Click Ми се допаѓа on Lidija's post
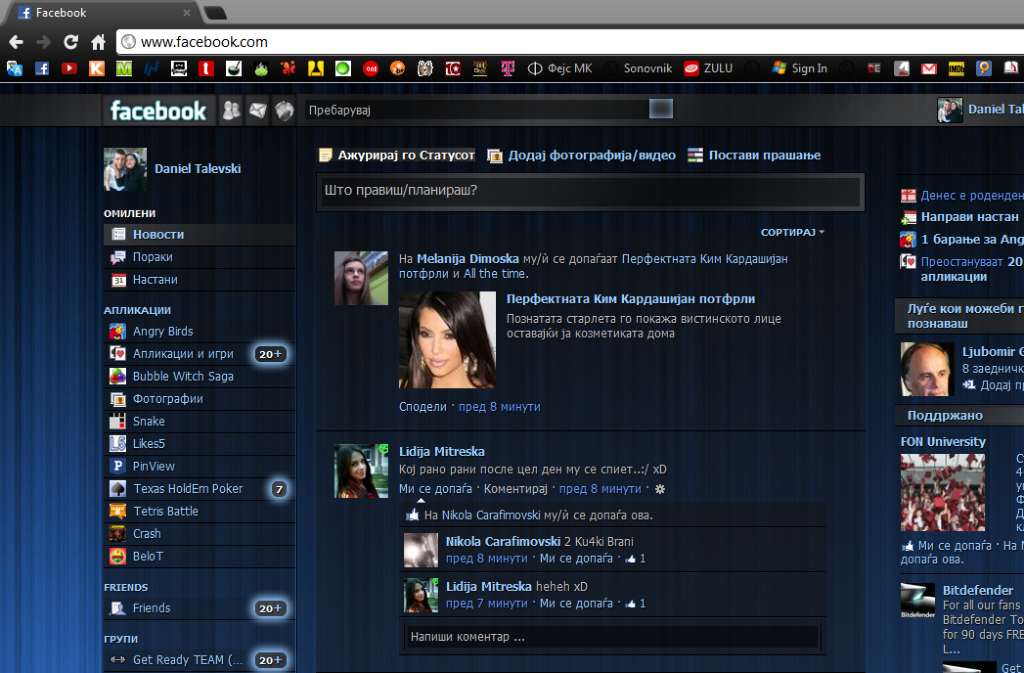This screenshot has height=673, width=1024. [435, 489]
